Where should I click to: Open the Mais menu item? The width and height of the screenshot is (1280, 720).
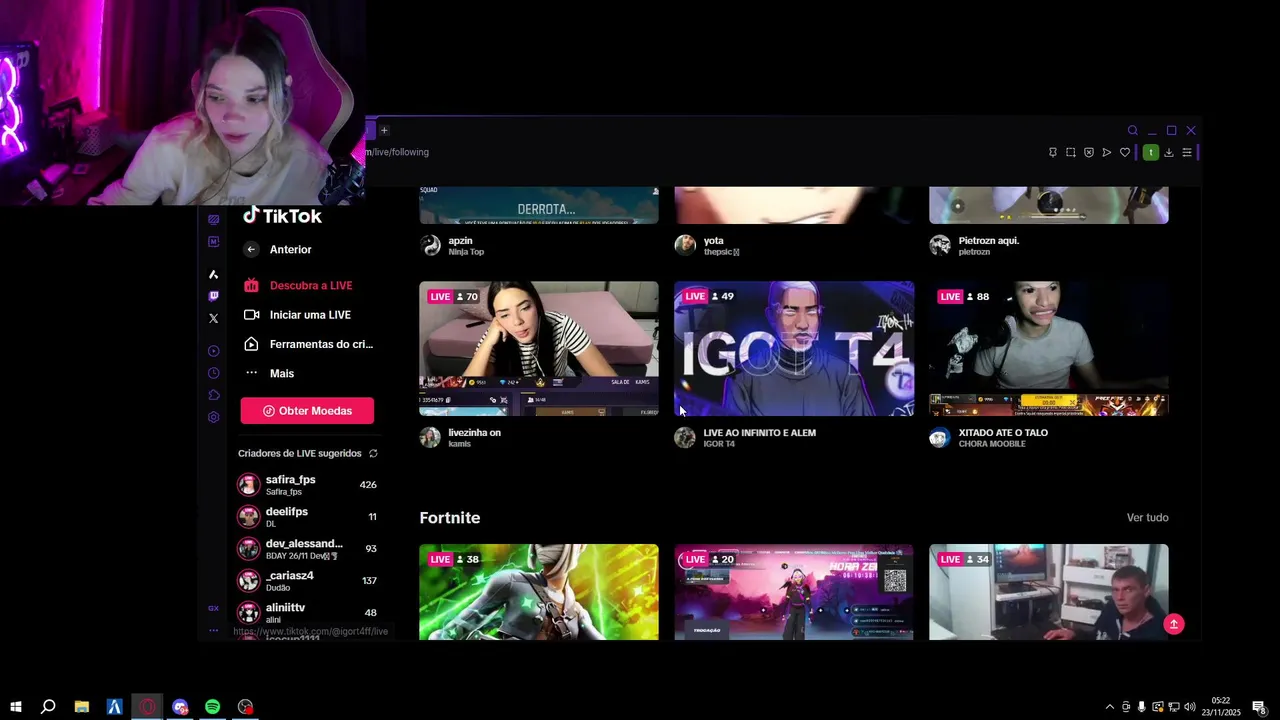[269, 373]
